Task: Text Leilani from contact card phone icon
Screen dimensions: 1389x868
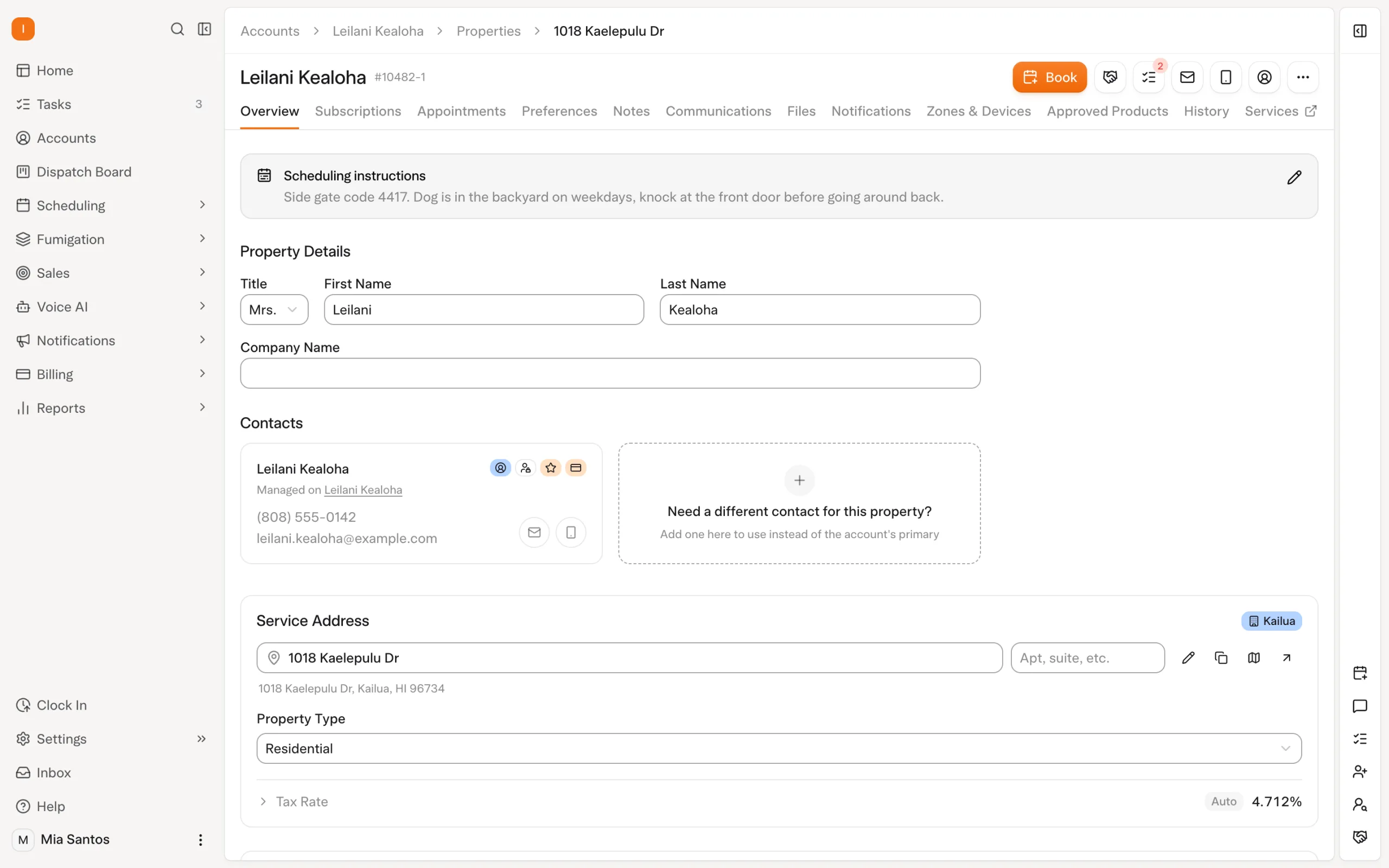Action: [x=571, y=532]
